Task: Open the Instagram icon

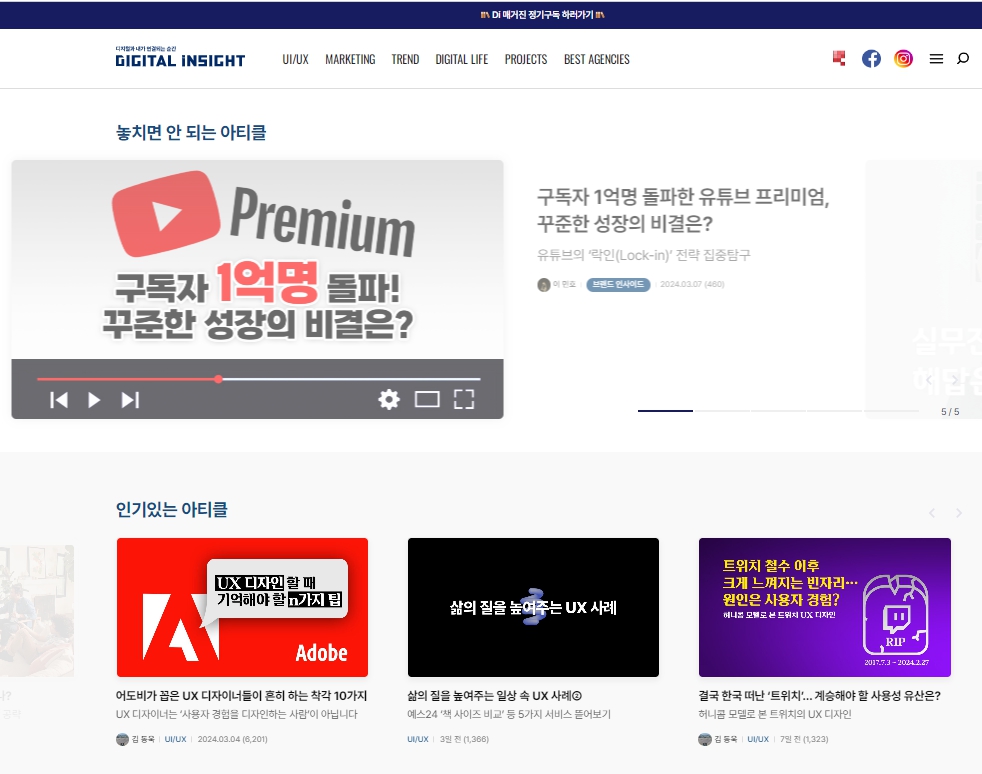Action: click(903, 58)
